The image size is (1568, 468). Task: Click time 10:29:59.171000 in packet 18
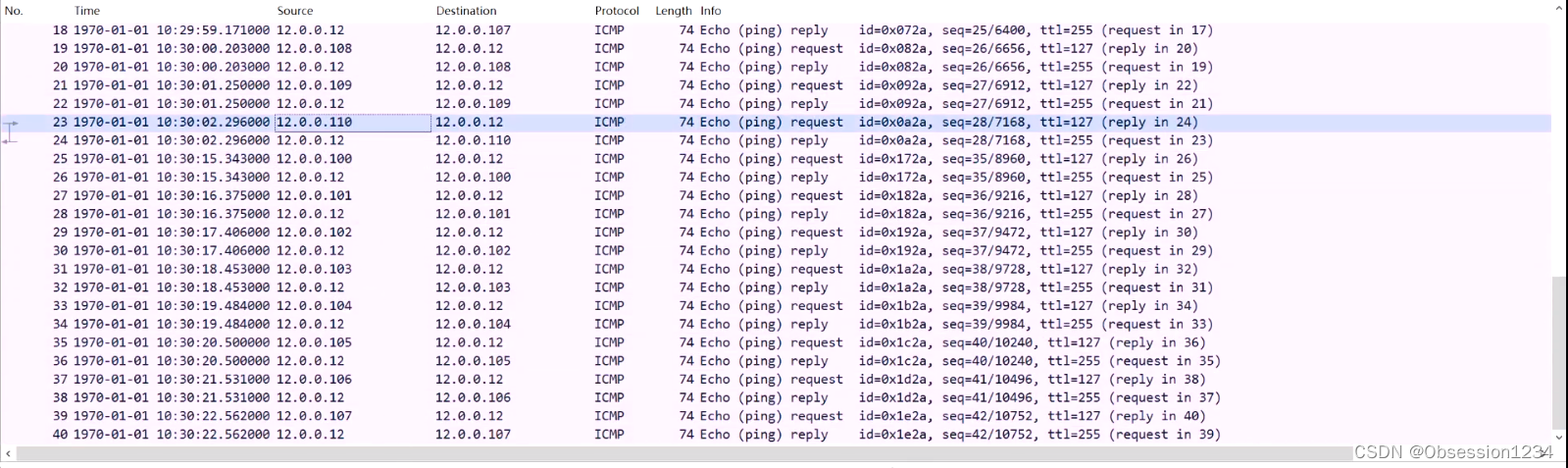click(x=172, y=30)
